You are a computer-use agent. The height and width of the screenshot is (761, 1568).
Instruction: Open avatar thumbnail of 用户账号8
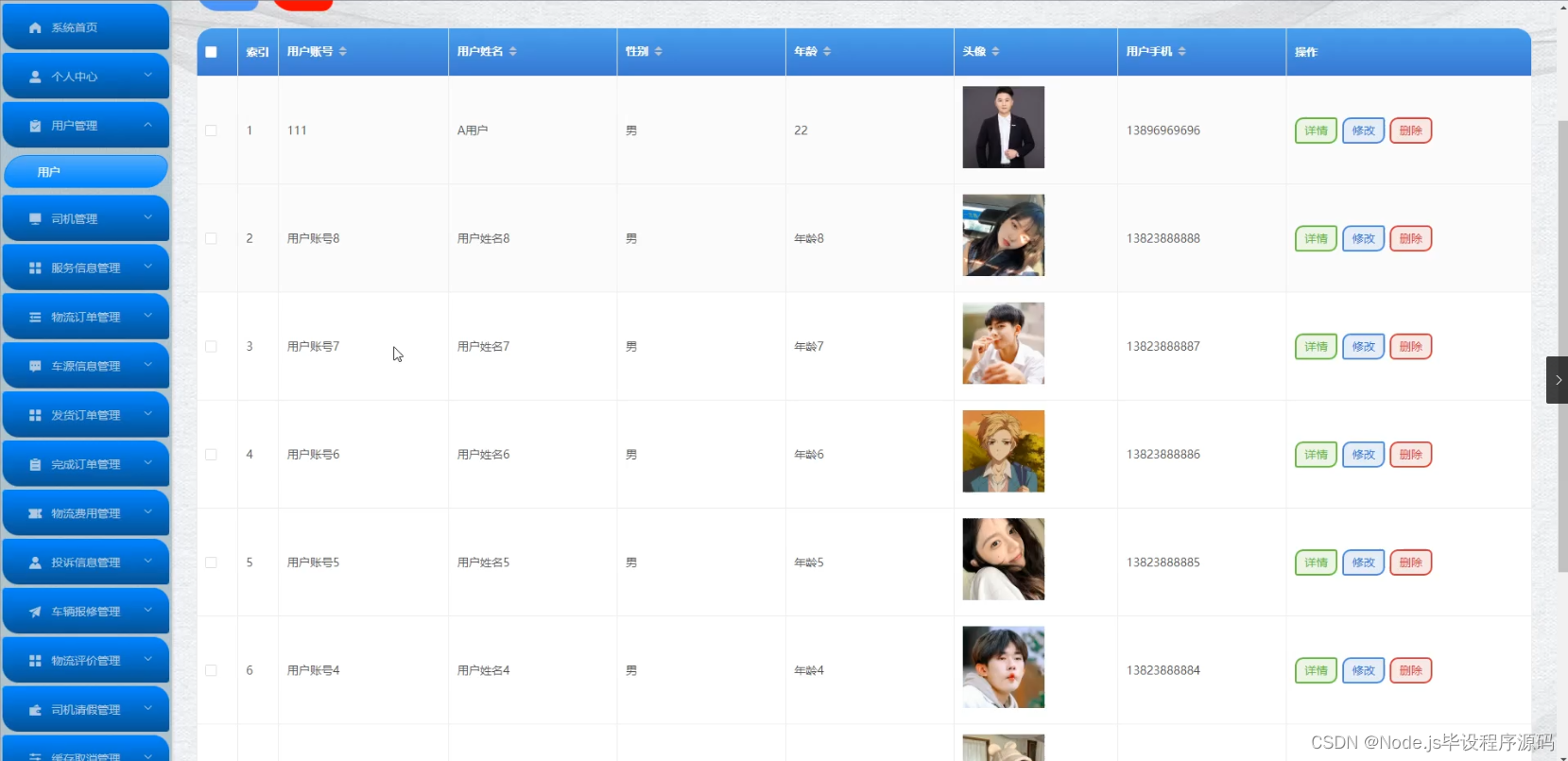[1003, 235]
